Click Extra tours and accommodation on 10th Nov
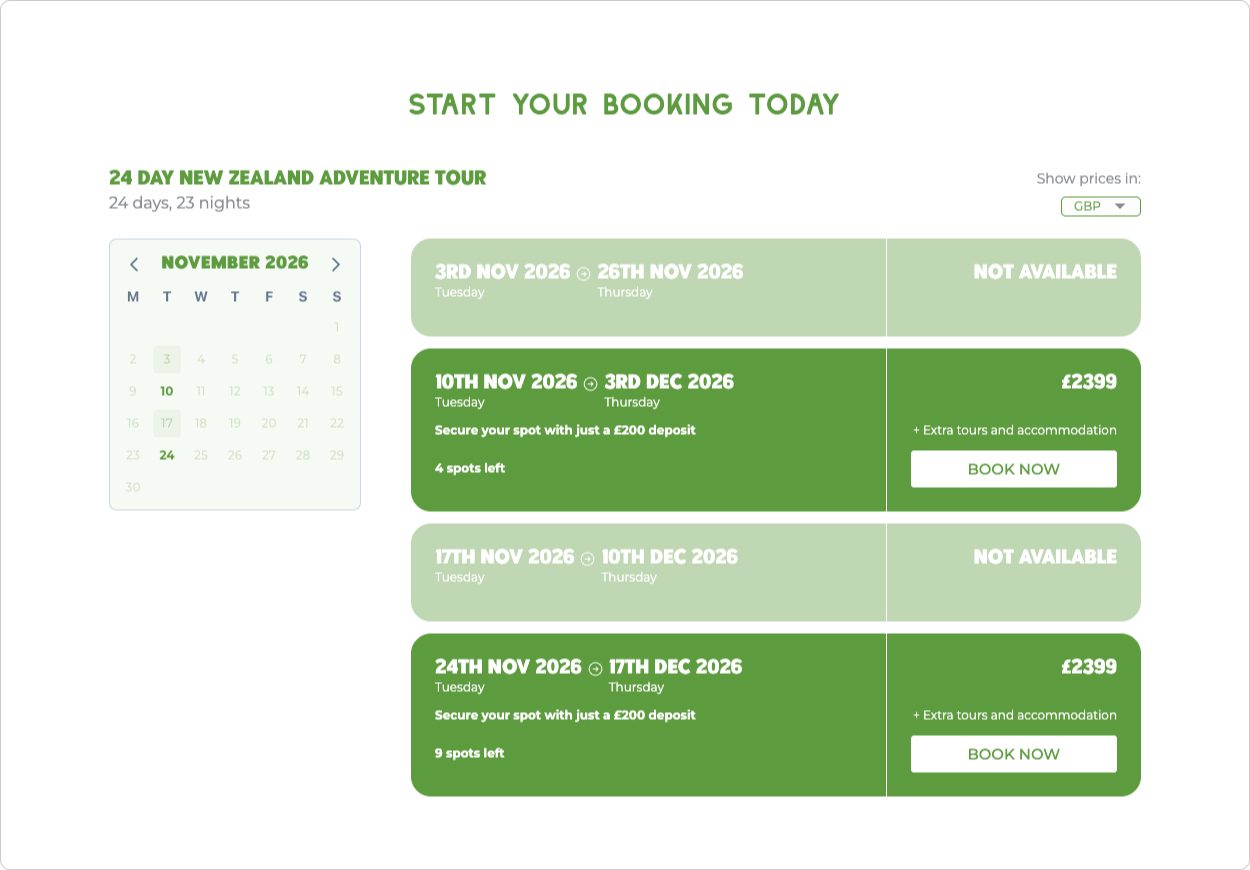1250x870 pixels. 1015,430
